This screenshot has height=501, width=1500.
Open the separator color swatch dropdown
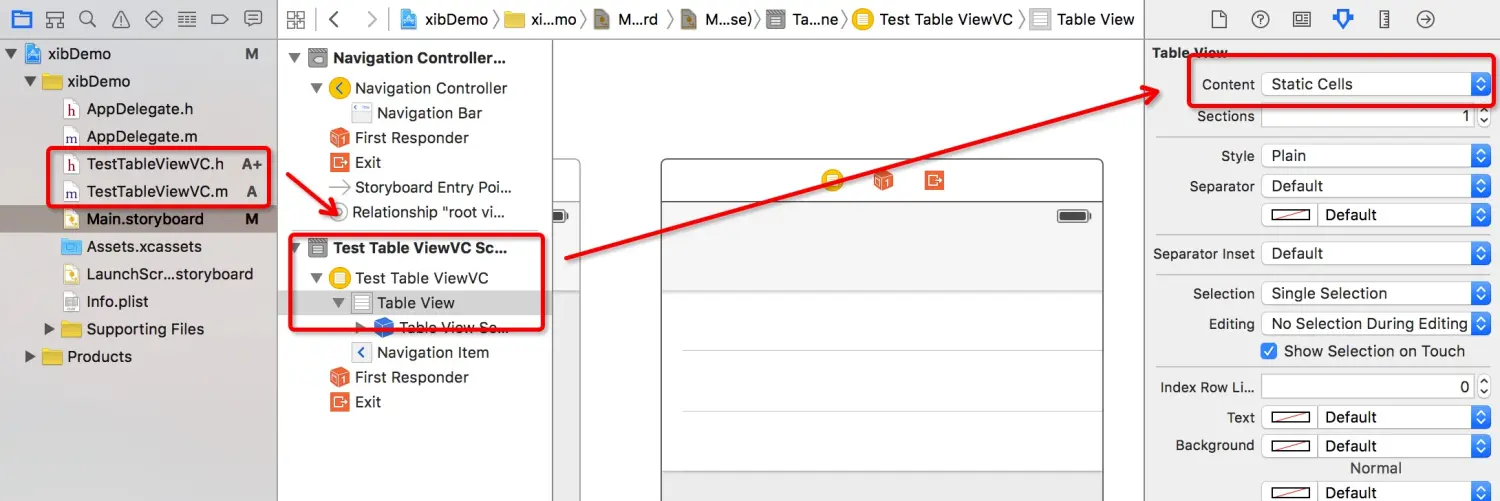coord(1376,215)
